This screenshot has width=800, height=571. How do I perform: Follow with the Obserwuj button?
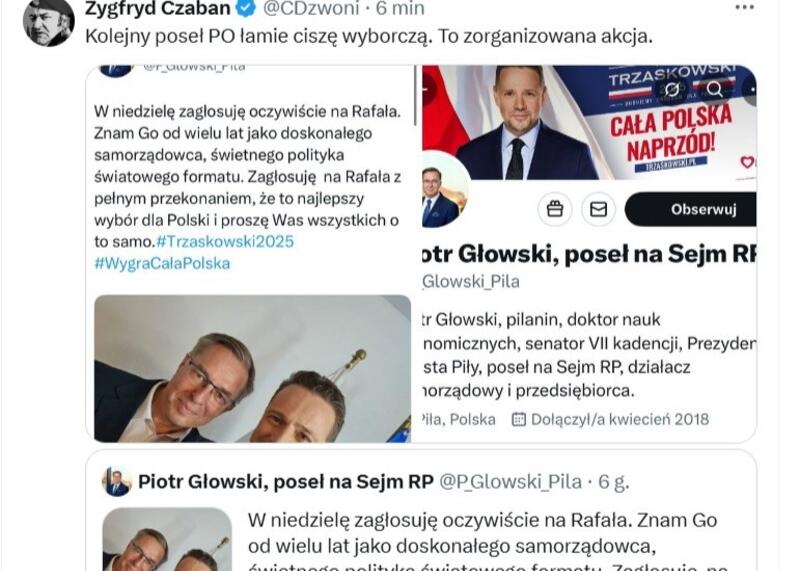point(691,209)
